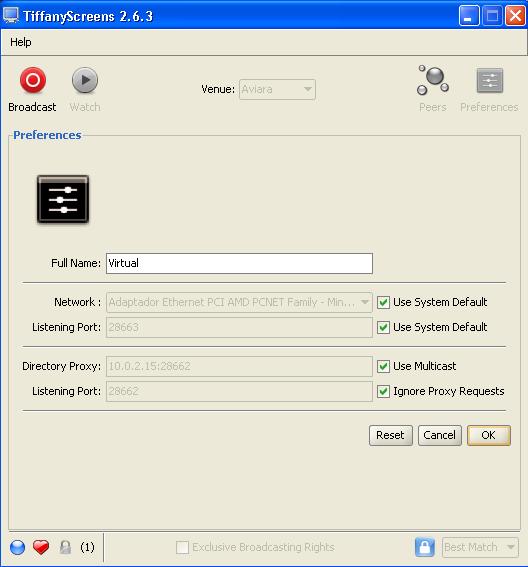Image resolution: width=528 pixels, height=567 pixels.
Task: Click the blue lock icon near Best Match
Action: tap(425, 547)
